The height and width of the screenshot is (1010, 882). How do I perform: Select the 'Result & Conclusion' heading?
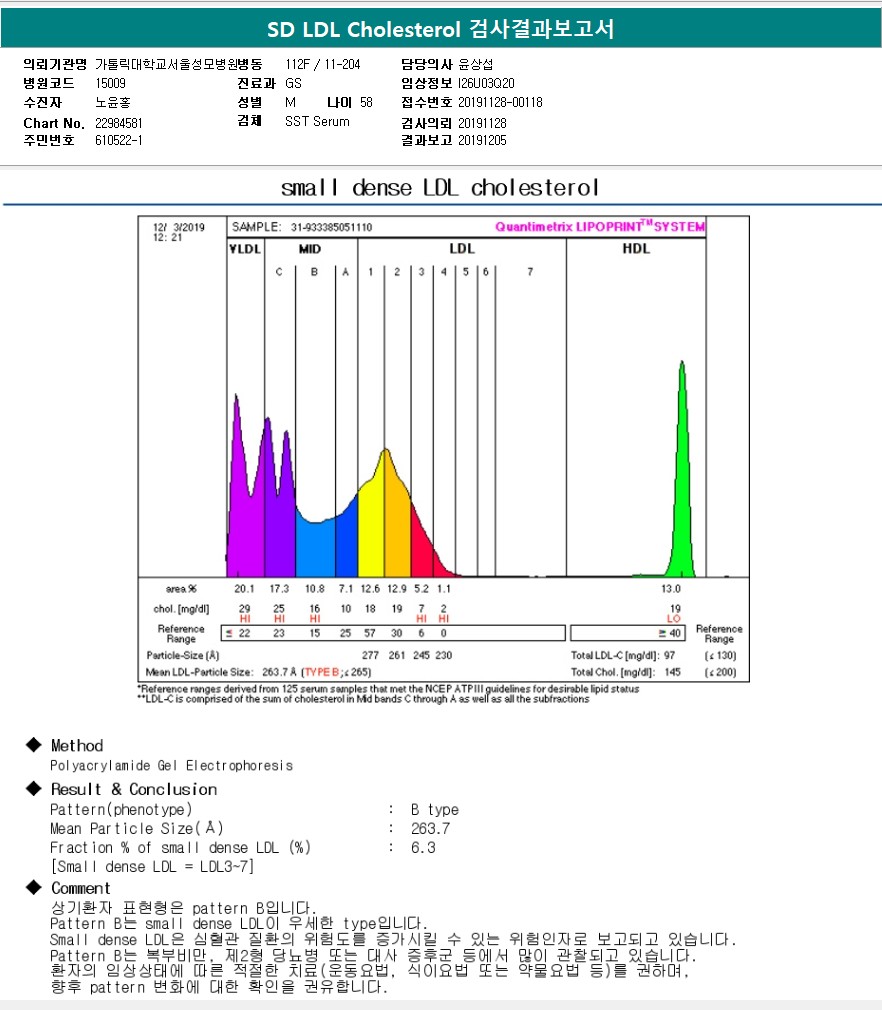point(134,789)
